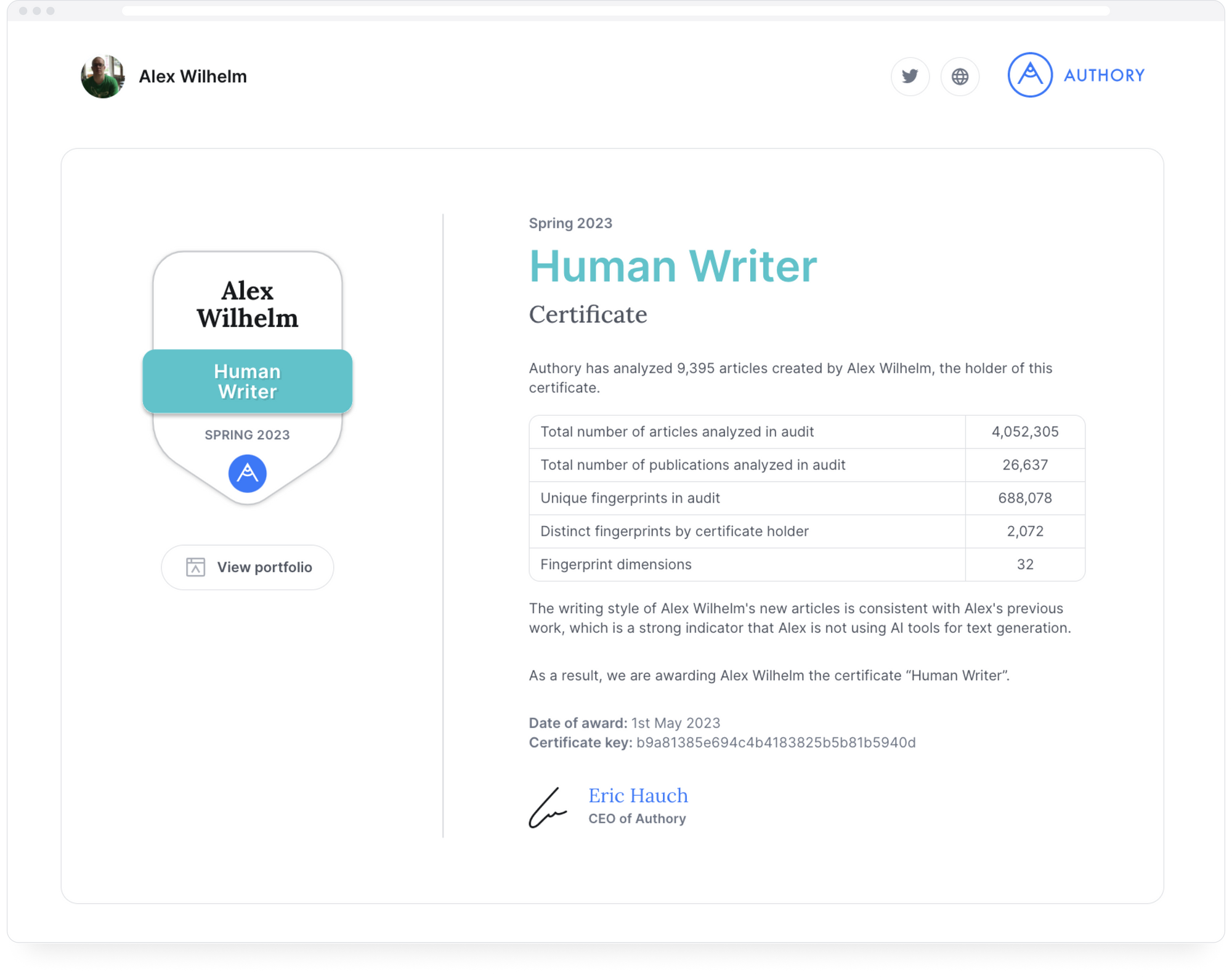Click the Human Writer title heading

coord(673,266)
